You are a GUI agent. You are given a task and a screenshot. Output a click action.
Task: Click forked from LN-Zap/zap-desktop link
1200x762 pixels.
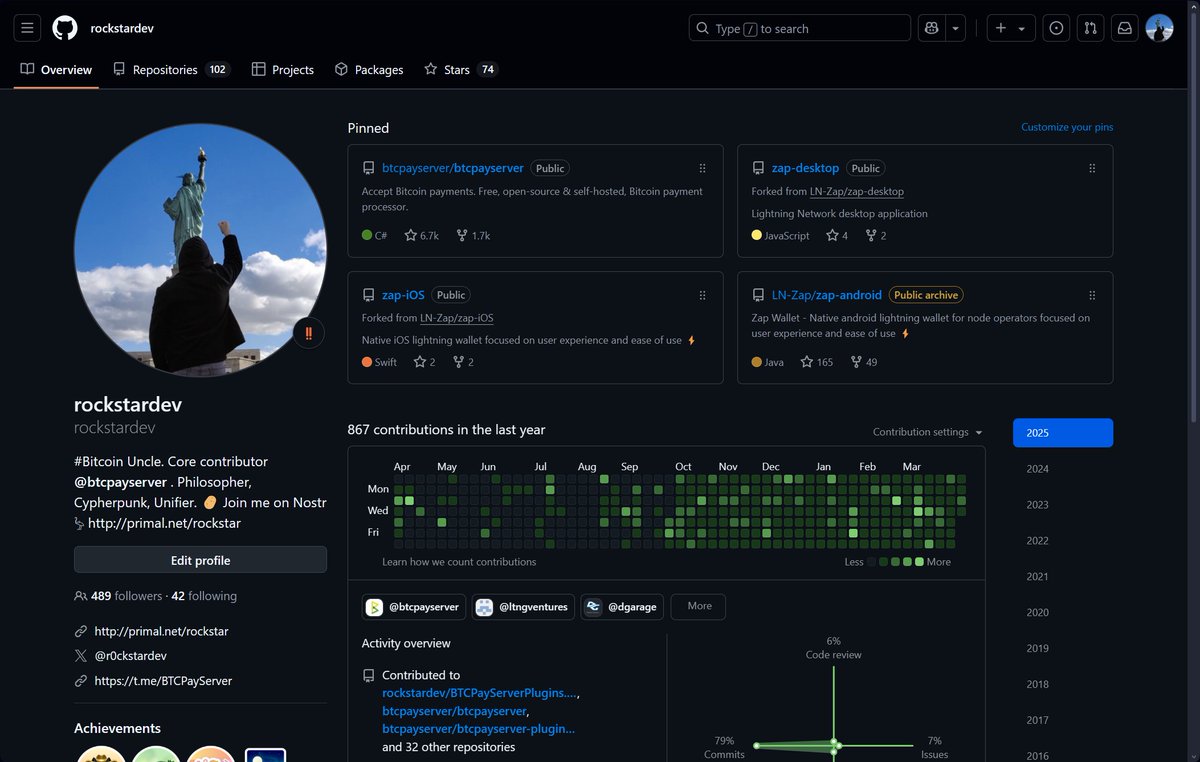pos(857,191)
